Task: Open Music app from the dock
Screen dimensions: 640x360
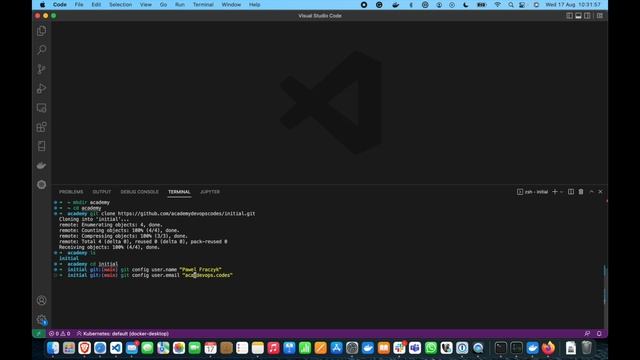Action: pyautogui.click(x=273, y=348)
